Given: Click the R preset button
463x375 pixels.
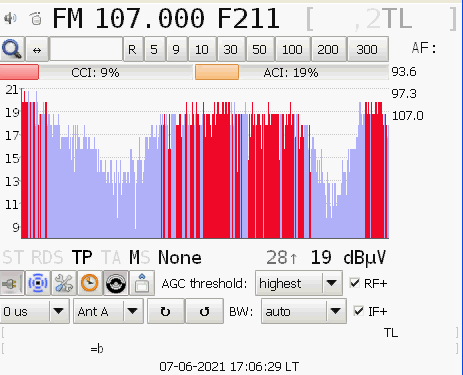Looking at the screenshot, I should (133, 49).
